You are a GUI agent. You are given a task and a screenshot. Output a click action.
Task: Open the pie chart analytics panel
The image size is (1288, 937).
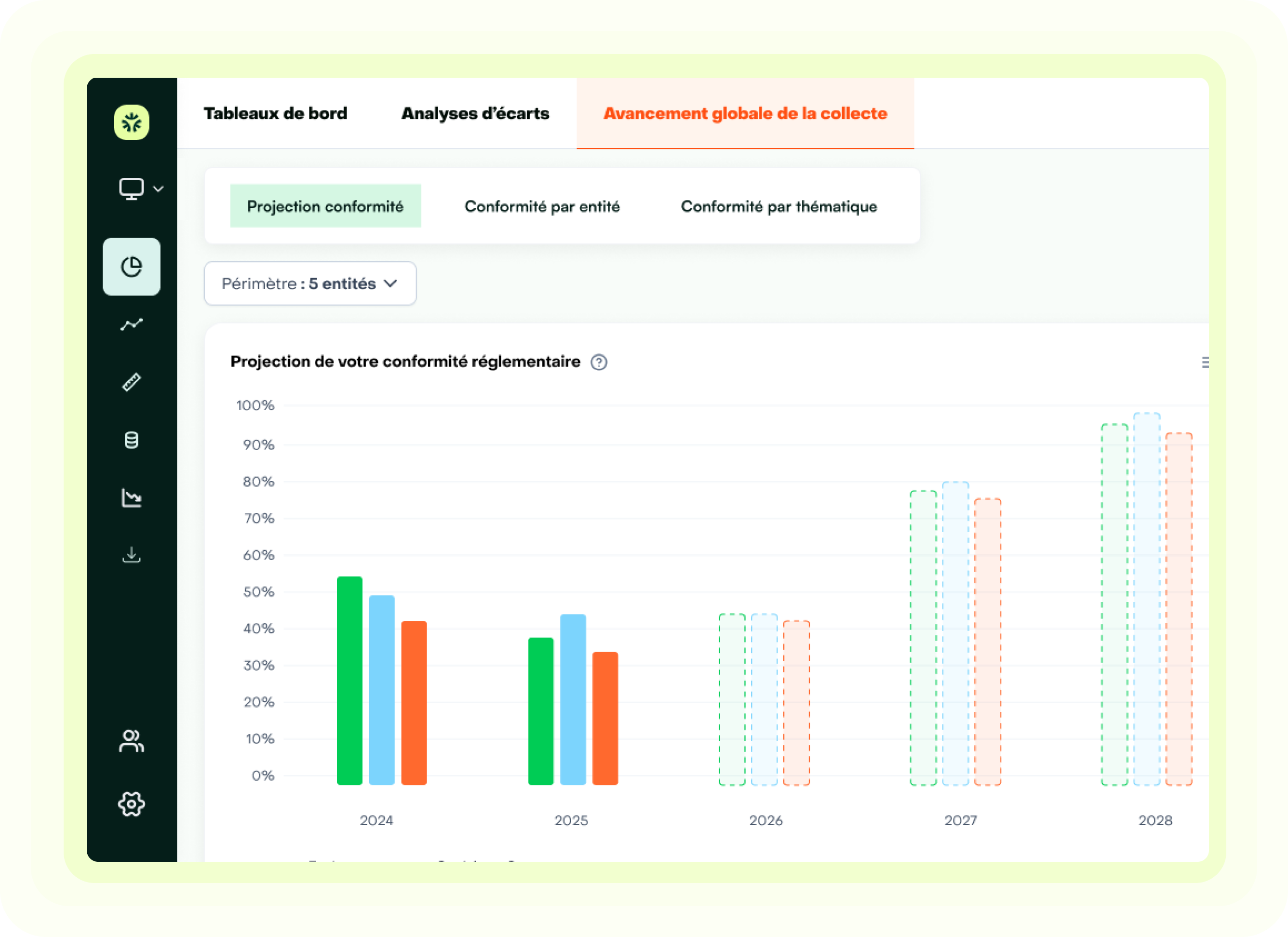coord(131,268)
